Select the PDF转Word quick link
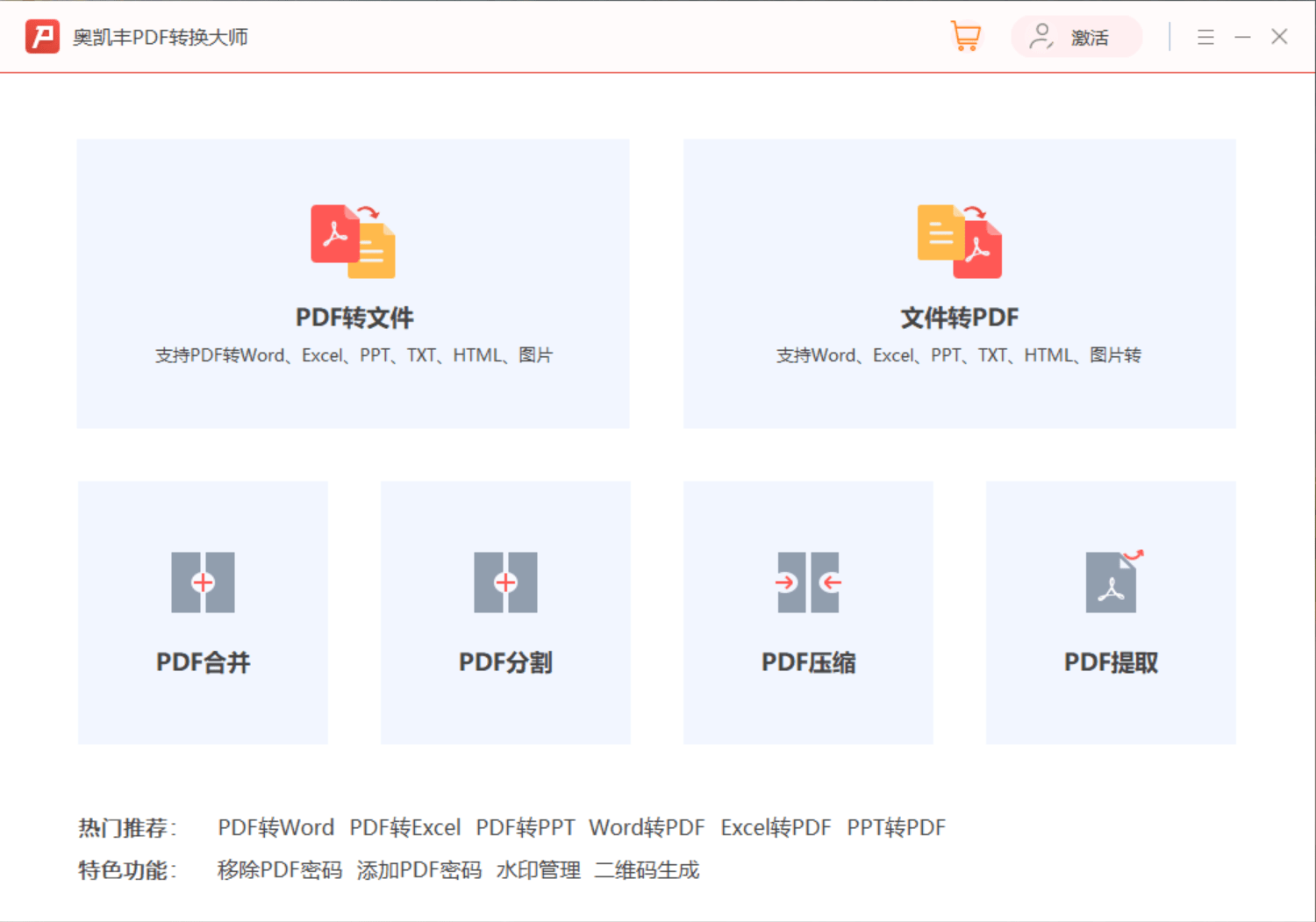The height and width of the screenshot is (922, 1316). coord(275,826)
